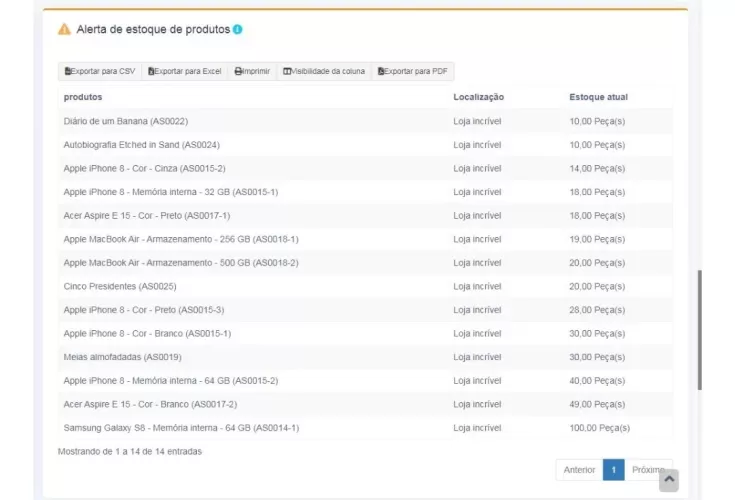
Task: Go to the Anterior page
Action: pos(579,470)
